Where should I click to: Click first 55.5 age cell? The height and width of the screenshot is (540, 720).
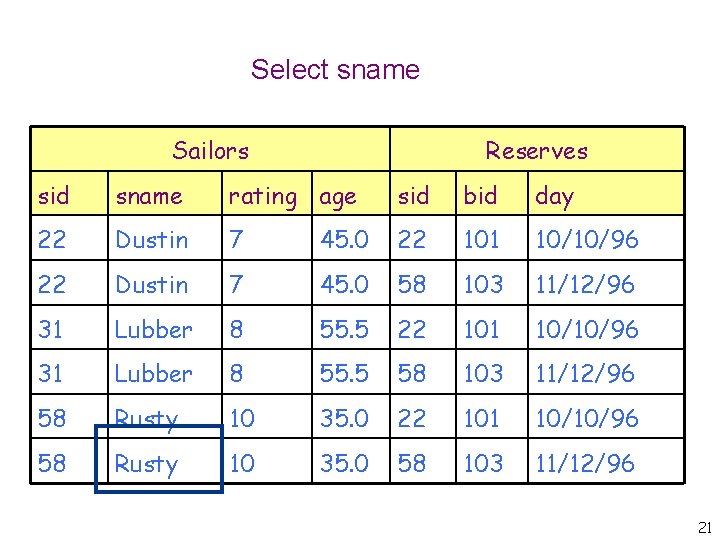pos(345,329)
